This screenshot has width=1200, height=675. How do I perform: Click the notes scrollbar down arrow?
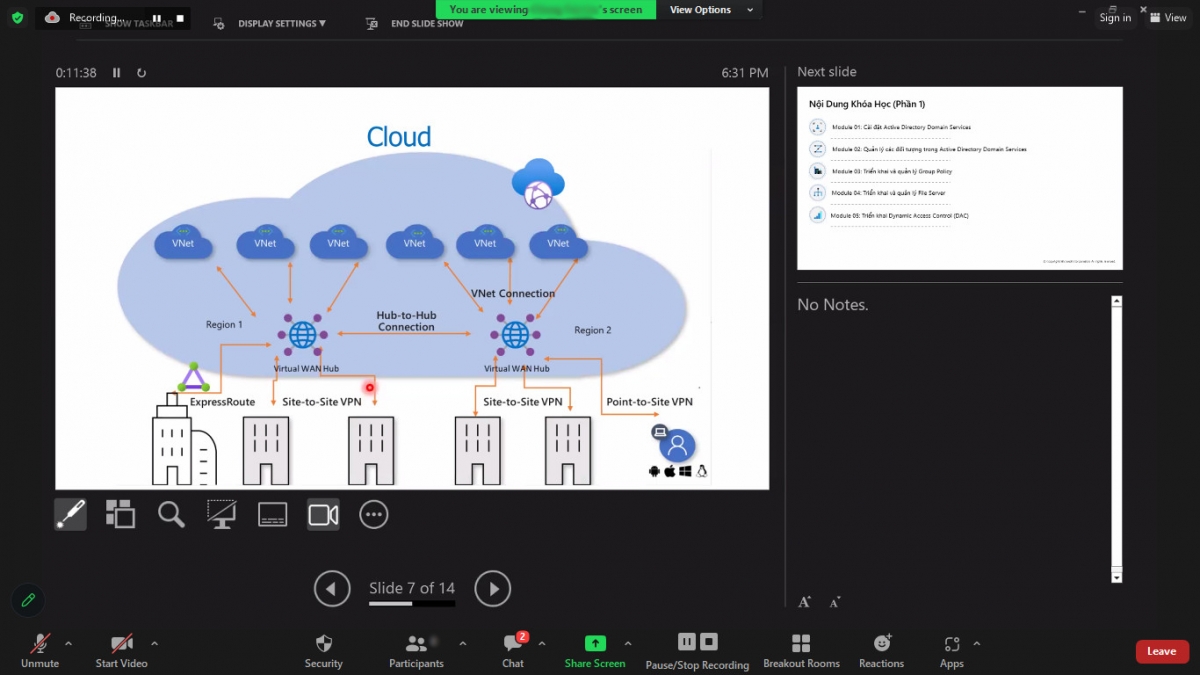1117,577
